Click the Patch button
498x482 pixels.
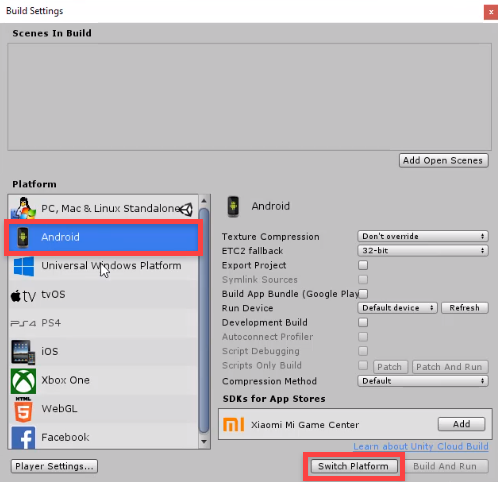(x=390, y=367)
